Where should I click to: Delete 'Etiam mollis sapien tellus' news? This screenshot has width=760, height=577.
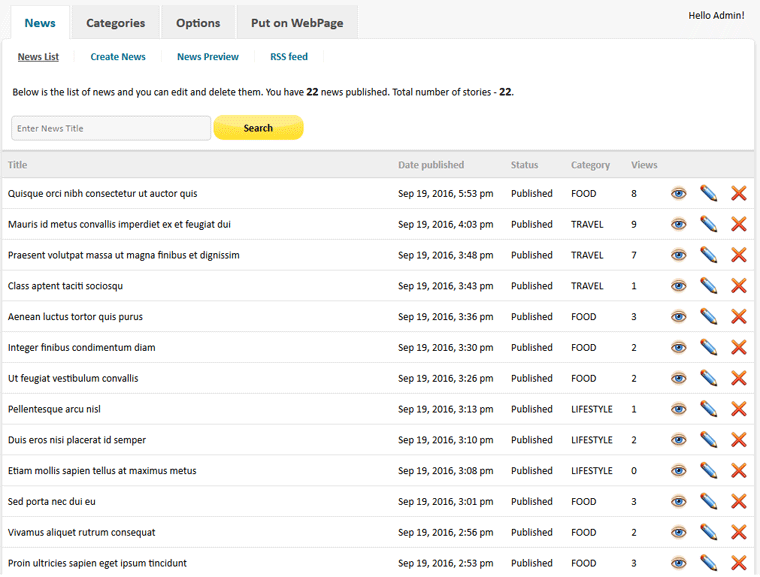[x=739, y=471]
